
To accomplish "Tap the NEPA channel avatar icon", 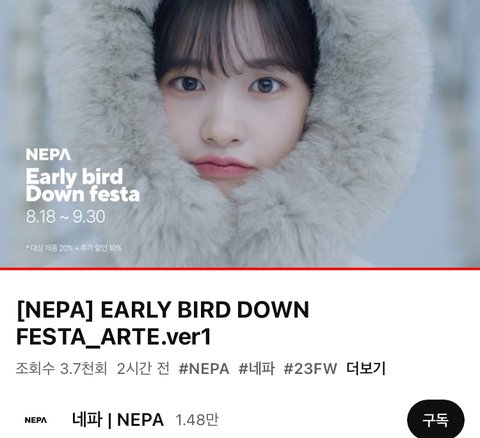I will (36, 420).
